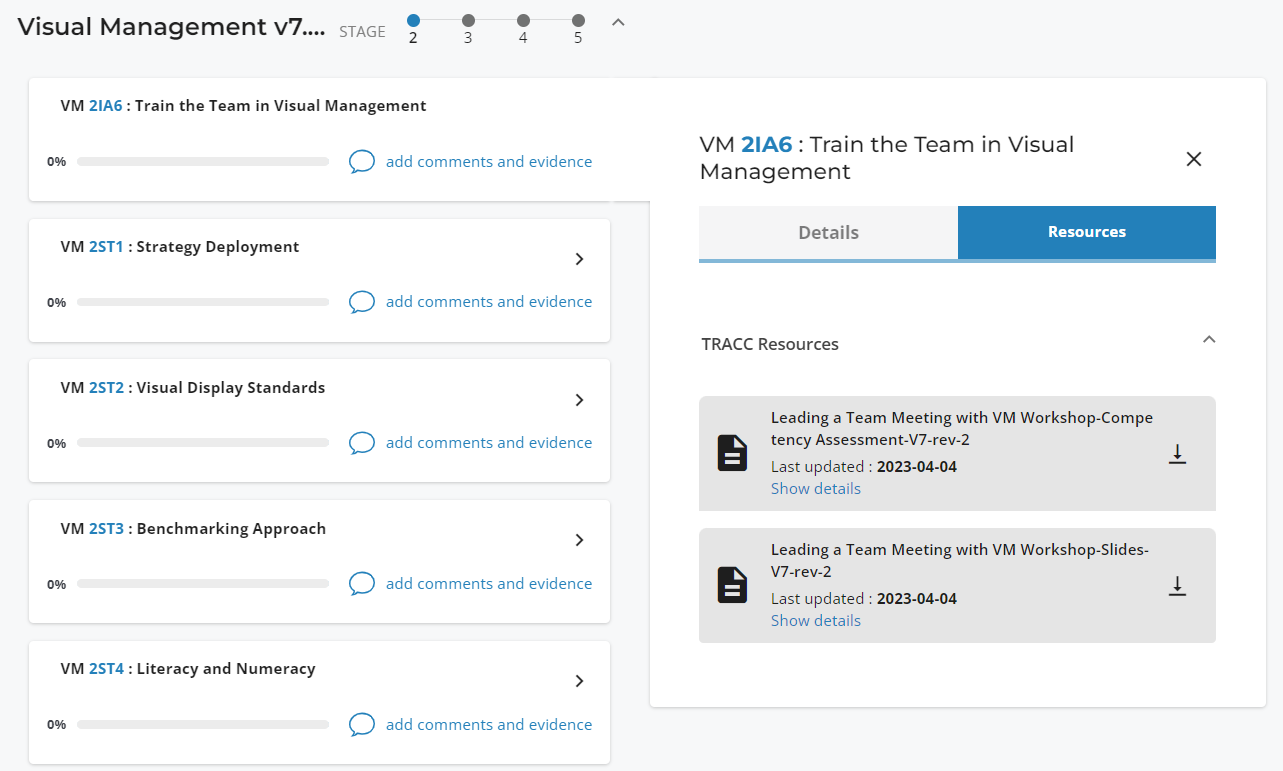1283x771 pixels.
Task: Close the VM 2IA6 details panel
Action: (1193, 158)
